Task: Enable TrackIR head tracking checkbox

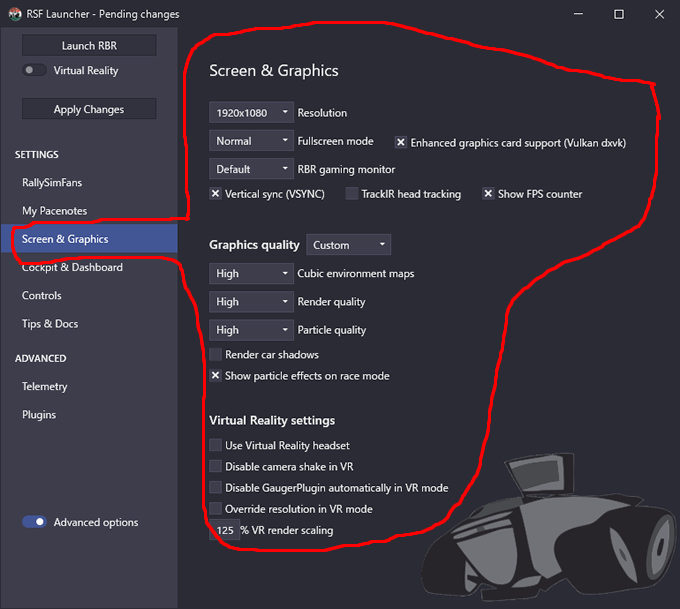Action: click(352, 193)
